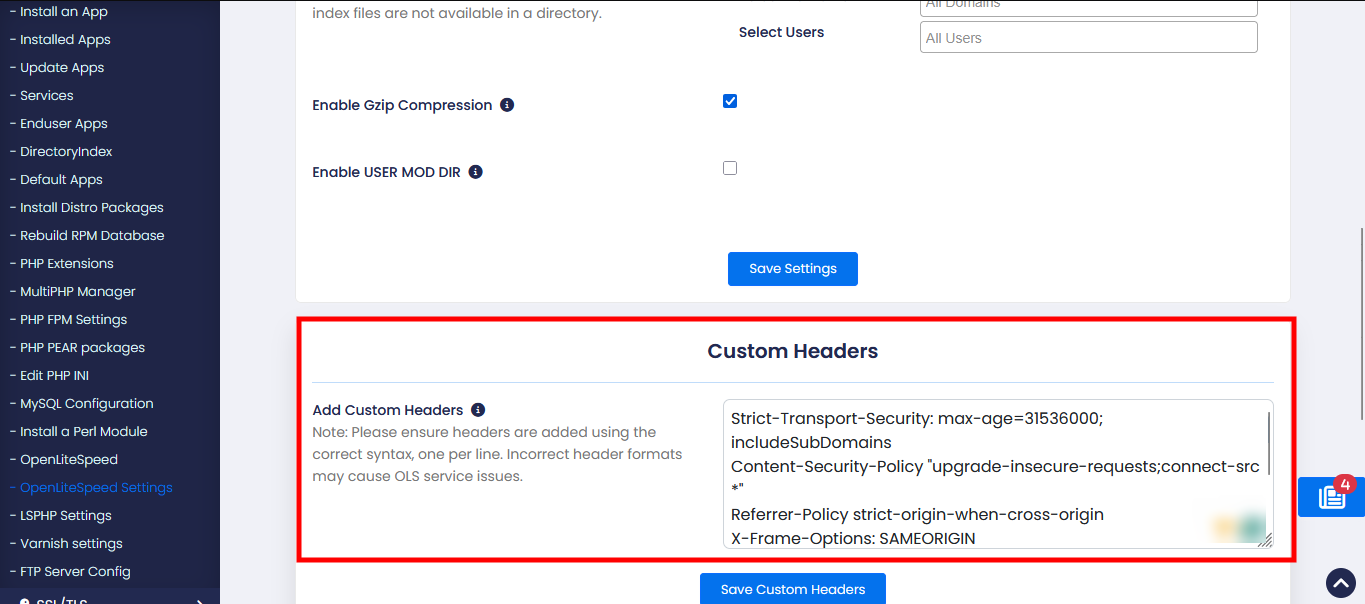Click inside the Add Custom Headers textarea
Viewport: 1365px width, 604px height.
click(x=995, y=474)
